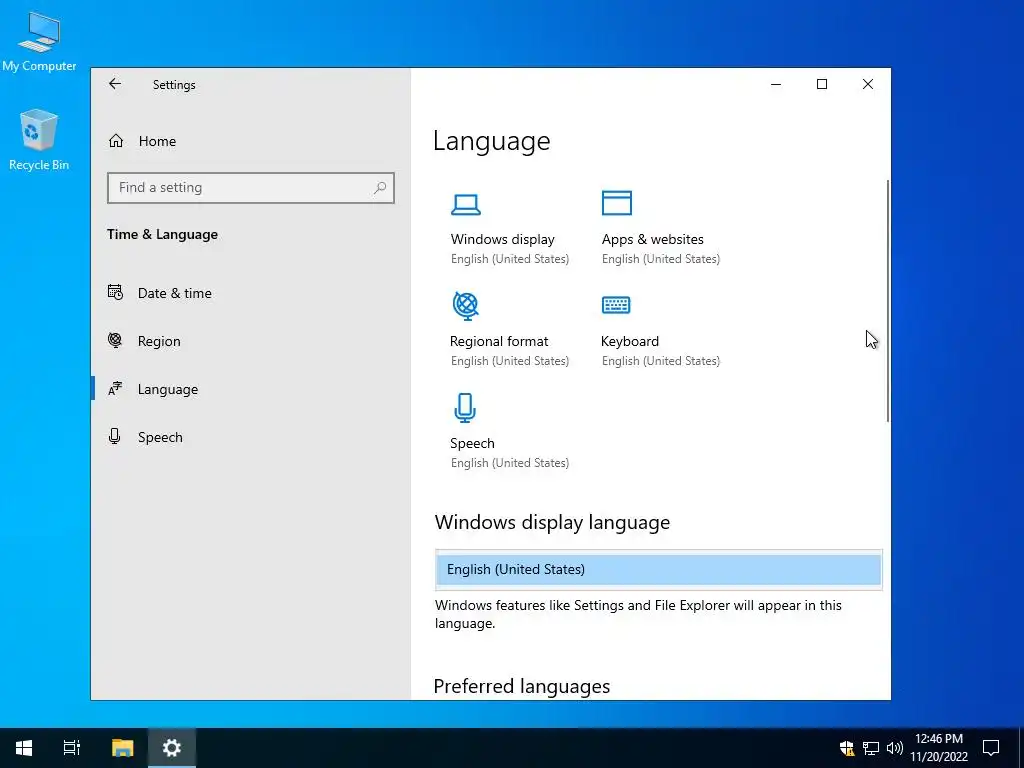
Task: Select the Recycle Bin desktop icon
Action: pos(39,140)
